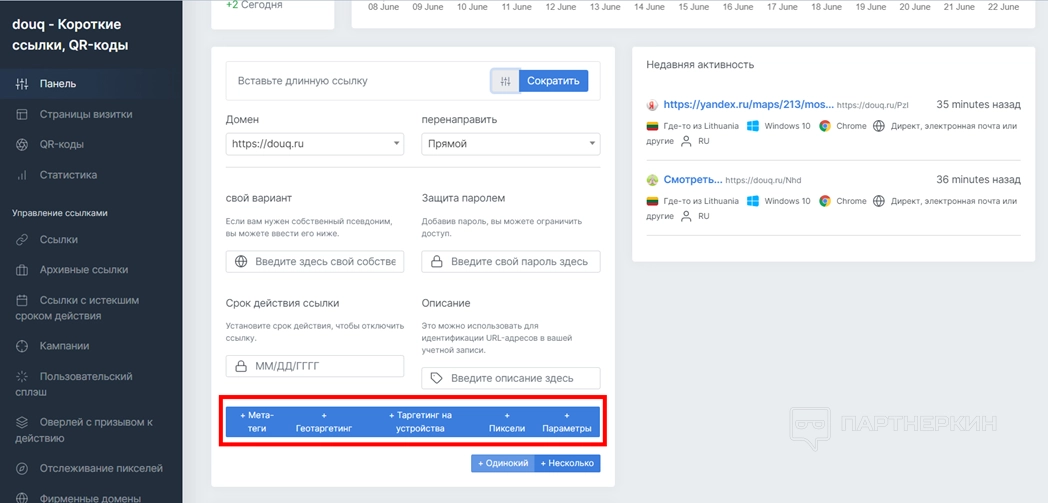Click the Кампании sidebar icon

22,346
